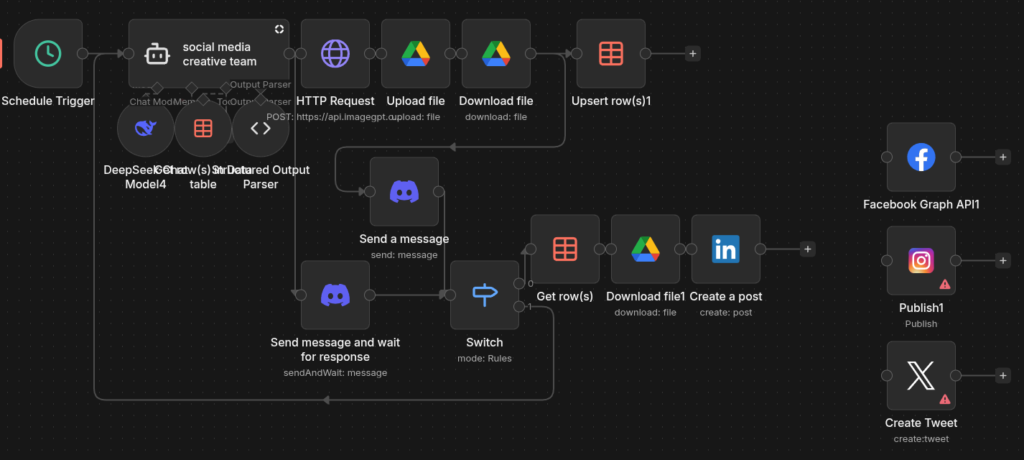Select the Structured Output Parser sub-node

(x=260, y=129)
